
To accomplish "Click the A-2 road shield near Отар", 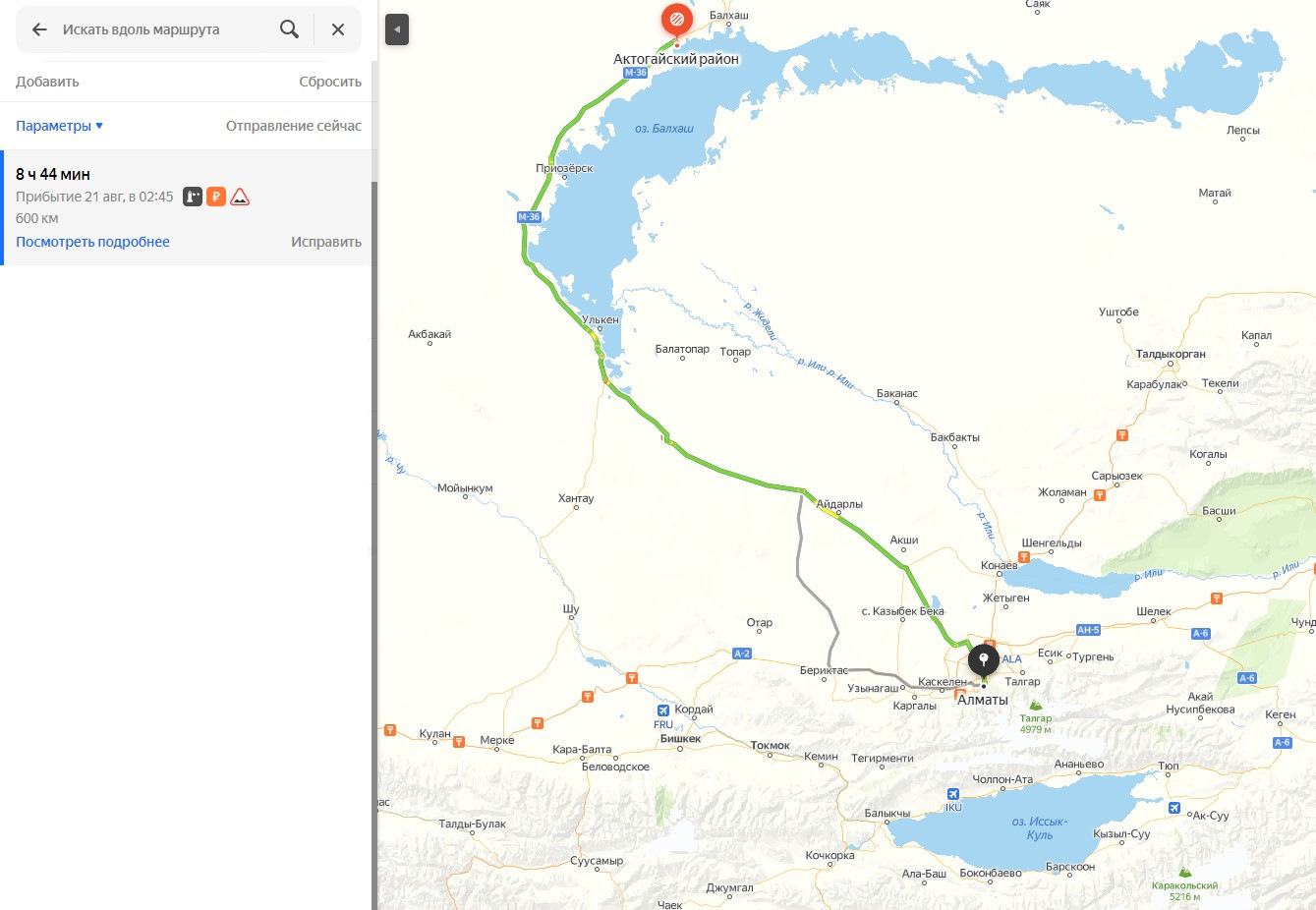I will pos(742,654).
